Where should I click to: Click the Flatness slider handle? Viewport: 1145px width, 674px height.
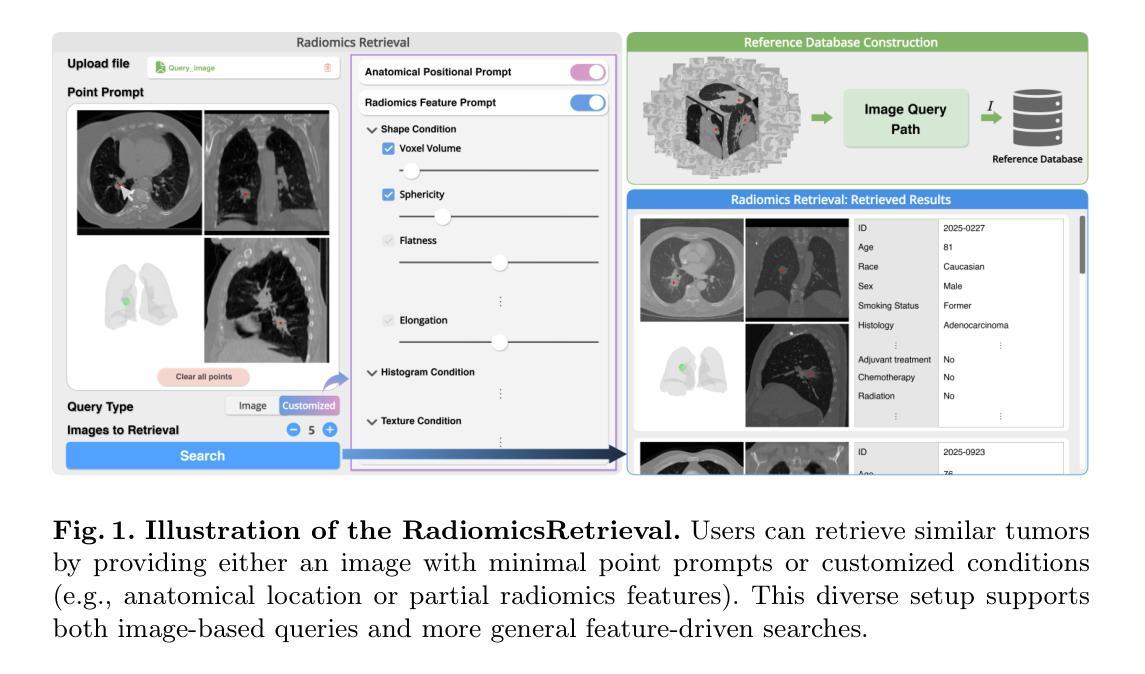pyautogui.click(x=499, y=262)
